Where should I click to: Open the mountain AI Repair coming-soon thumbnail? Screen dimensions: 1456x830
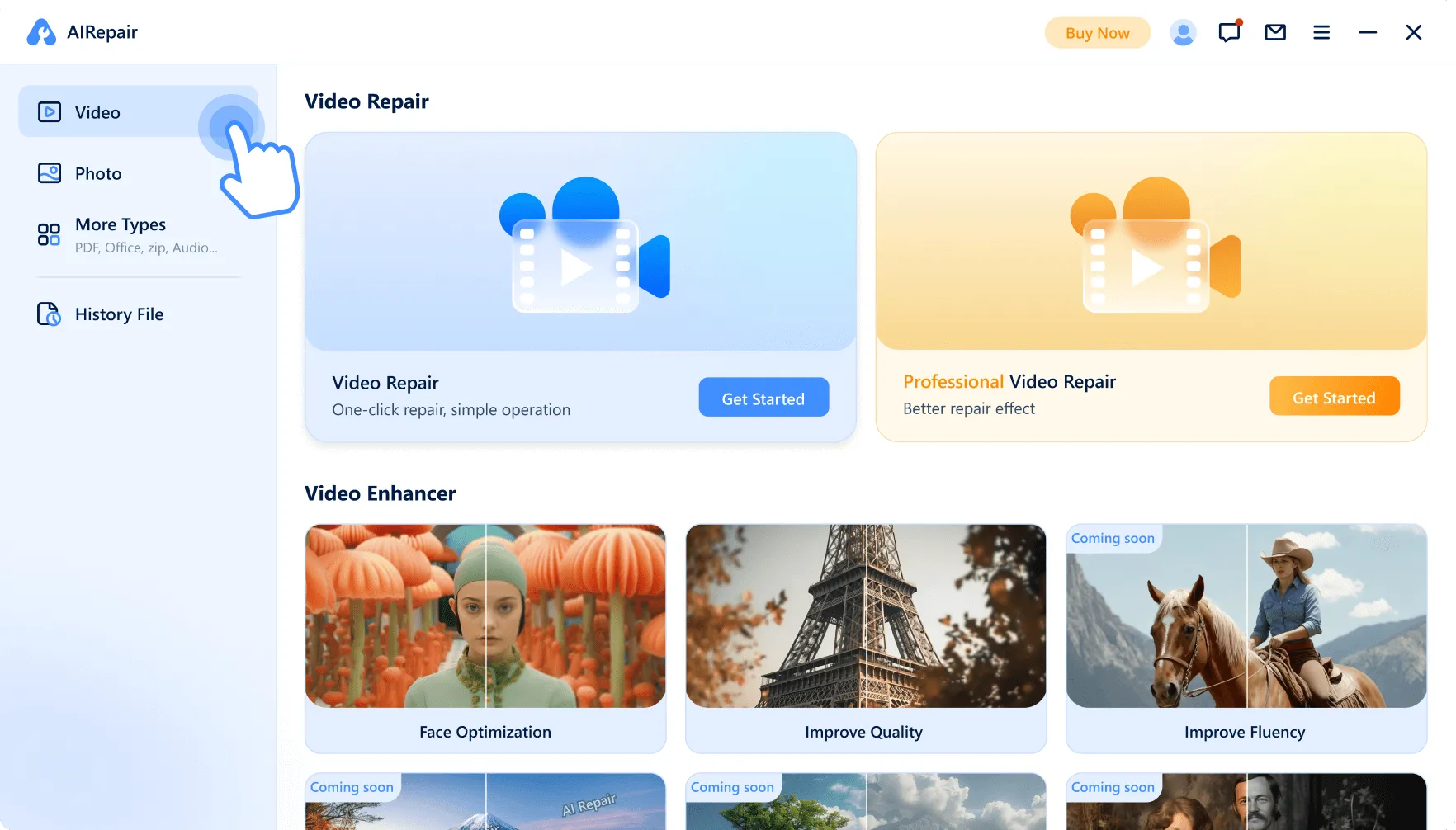[485, 802]
